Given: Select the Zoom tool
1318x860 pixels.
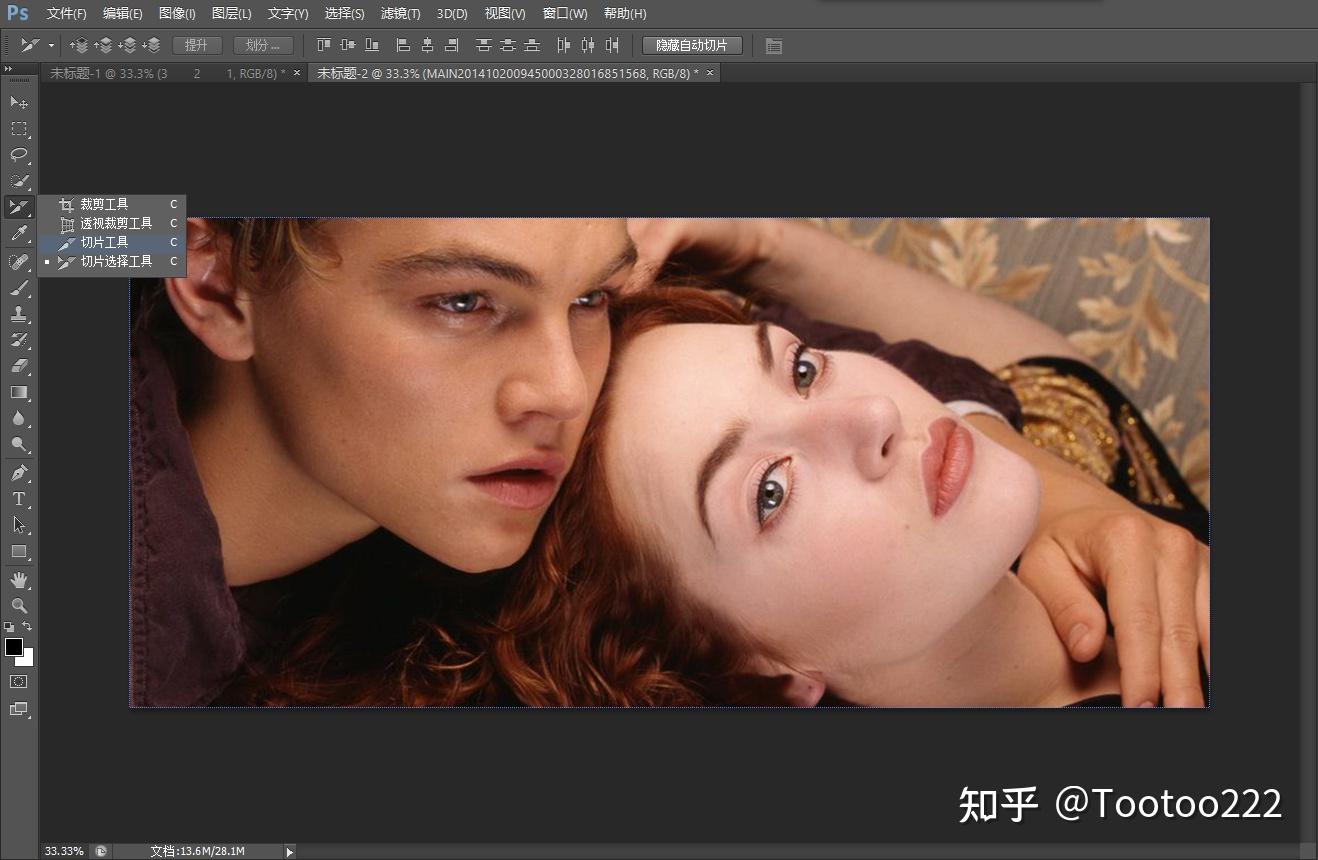Looking at the screenshot, I should pos(19,606).
